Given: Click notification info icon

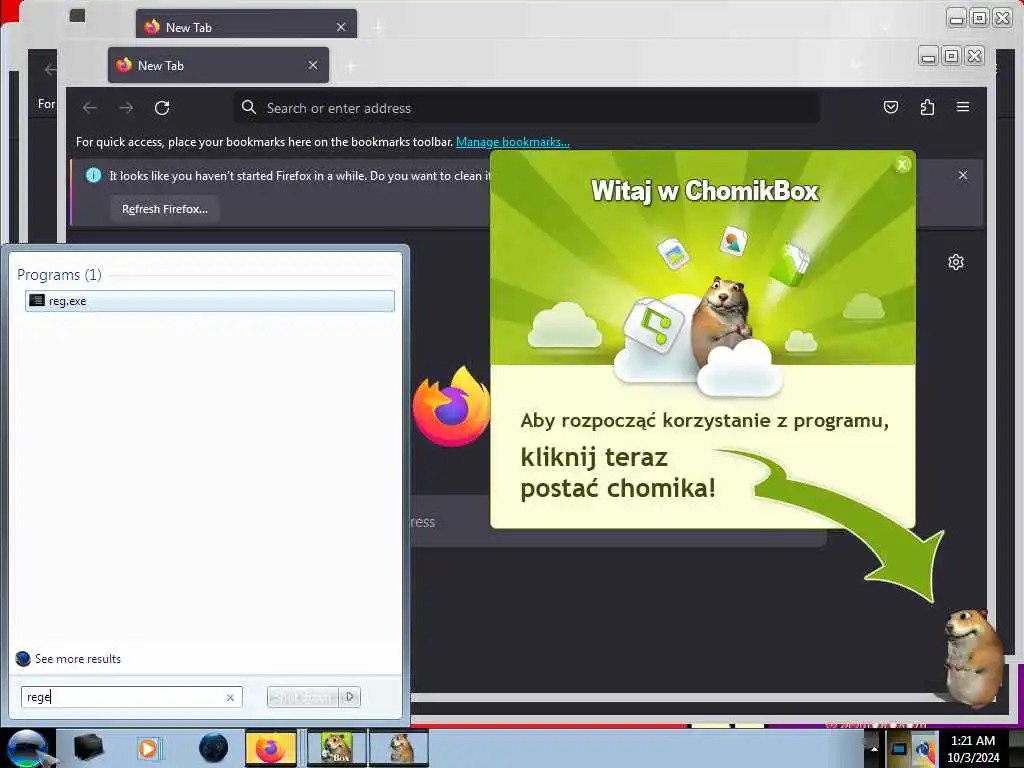Looking at the screenshot, I should point(93,175).
